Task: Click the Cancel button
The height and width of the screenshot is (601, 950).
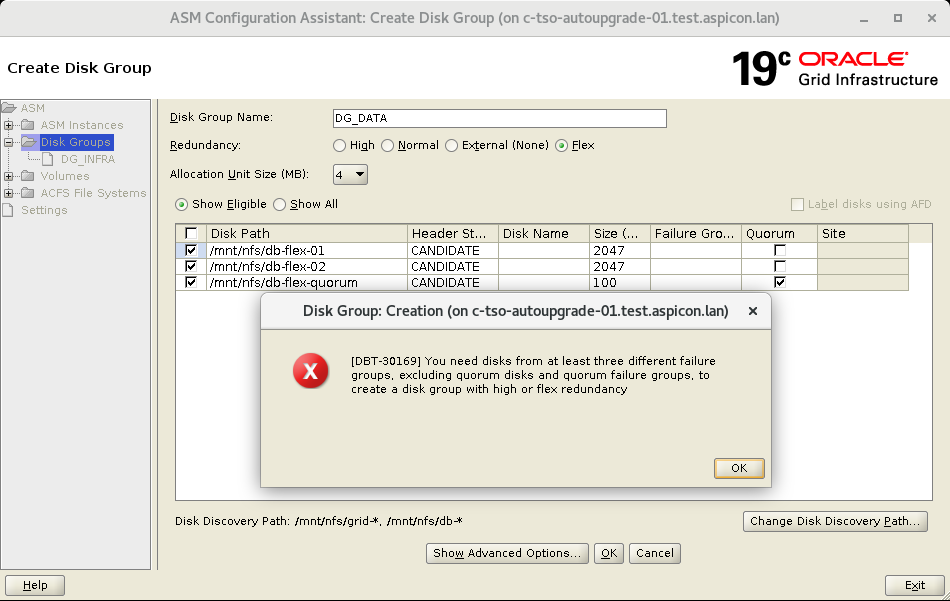Action: click(x=655, y=553)
